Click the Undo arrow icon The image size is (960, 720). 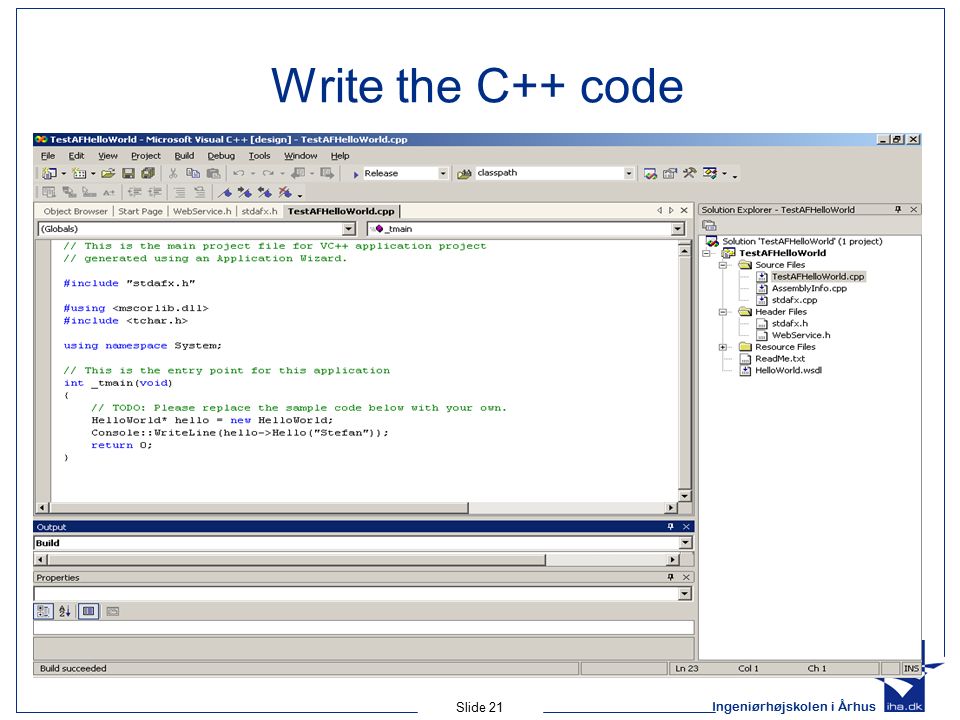[x=239, y=174]
